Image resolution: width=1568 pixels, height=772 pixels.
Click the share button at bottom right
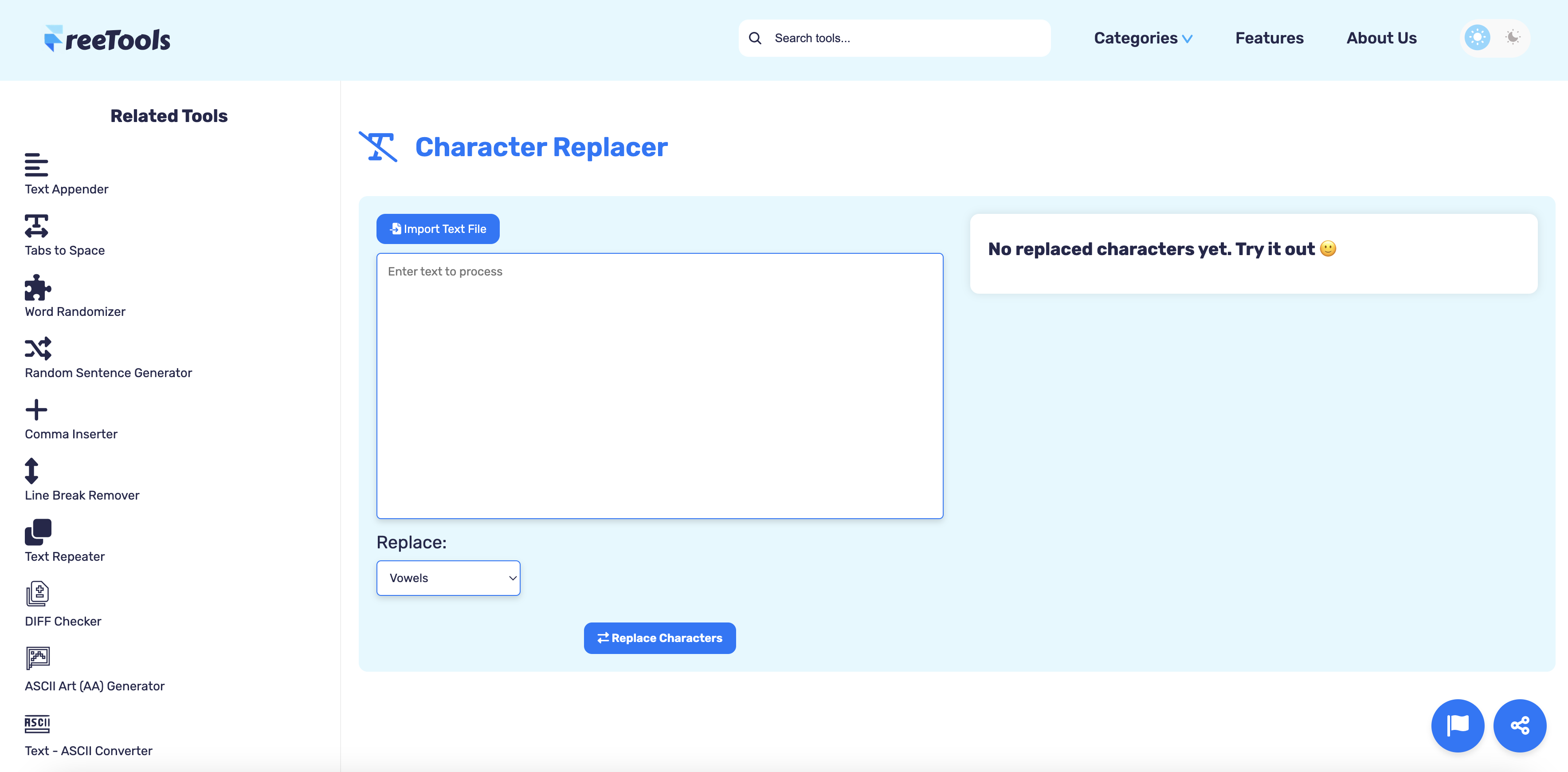1520,725
